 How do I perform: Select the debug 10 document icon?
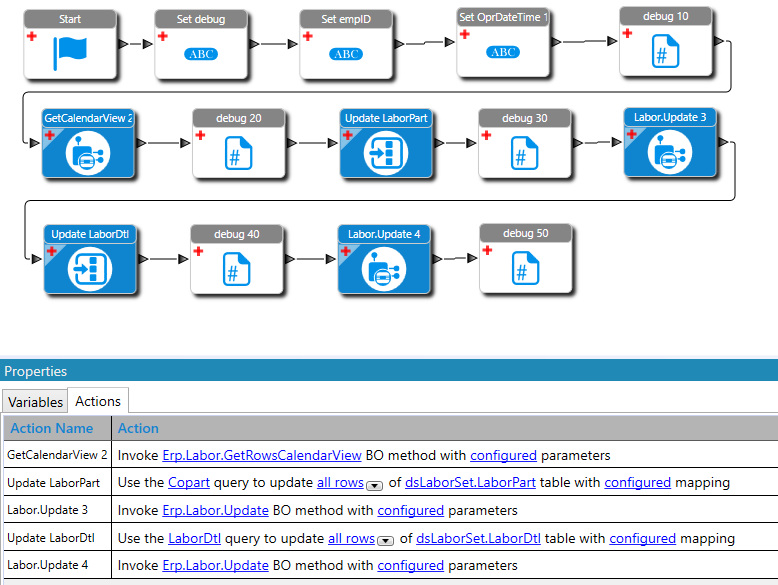[x=665, y=51]
